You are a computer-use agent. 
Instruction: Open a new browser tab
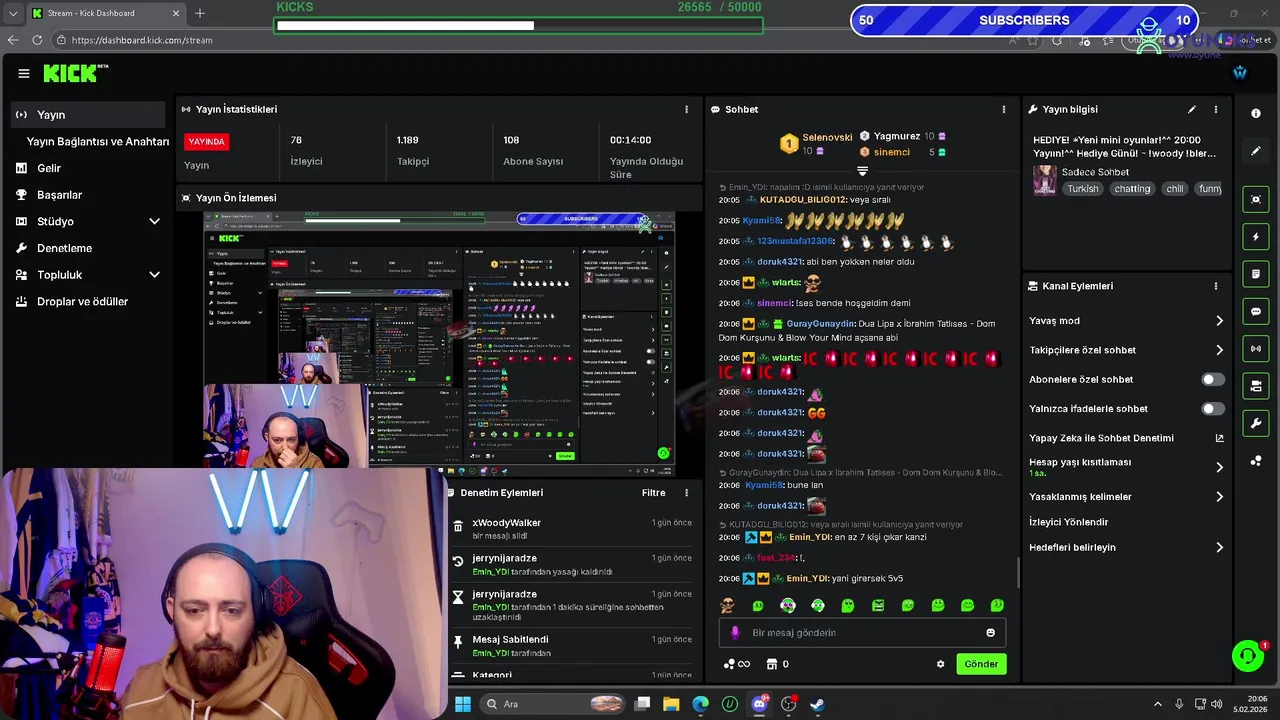pos(200,13)
